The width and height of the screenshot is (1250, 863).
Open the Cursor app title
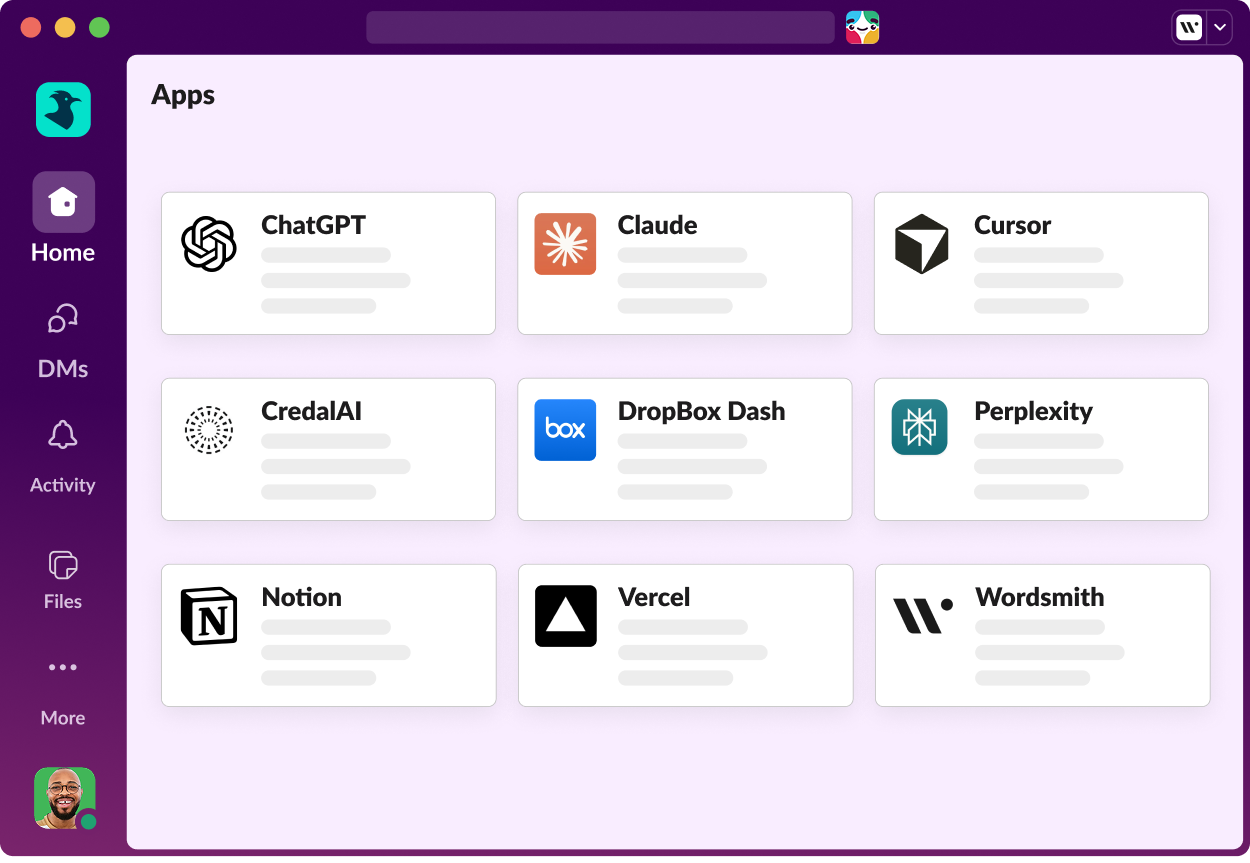tap(1012, 225)
